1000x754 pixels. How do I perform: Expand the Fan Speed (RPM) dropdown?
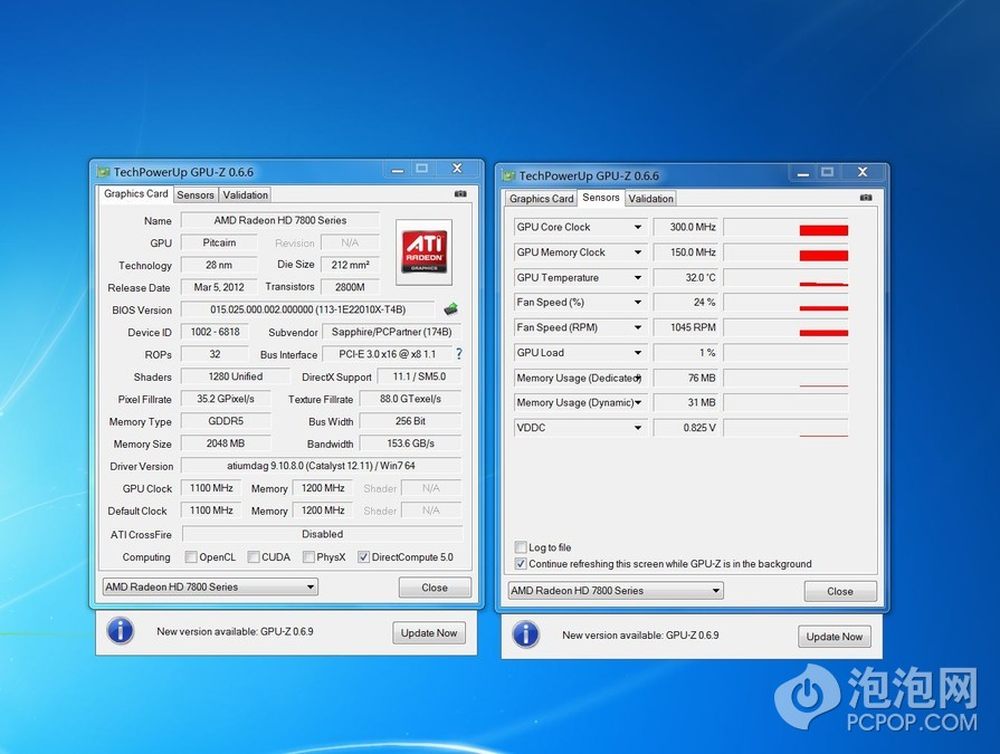click(x=637, y=328)
